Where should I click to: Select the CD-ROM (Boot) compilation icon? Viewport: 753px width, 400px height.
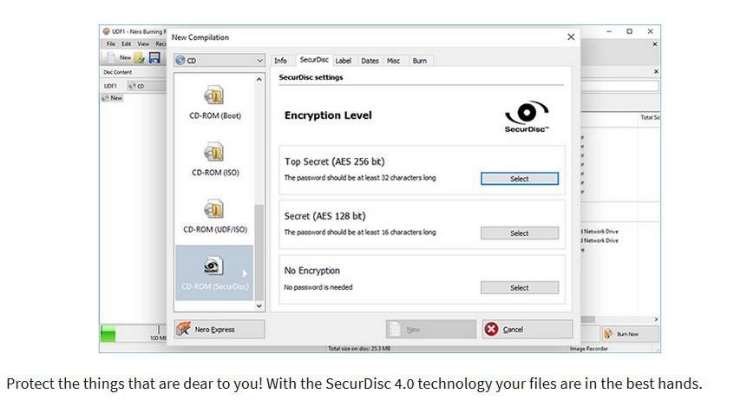(x=214, y=95)
